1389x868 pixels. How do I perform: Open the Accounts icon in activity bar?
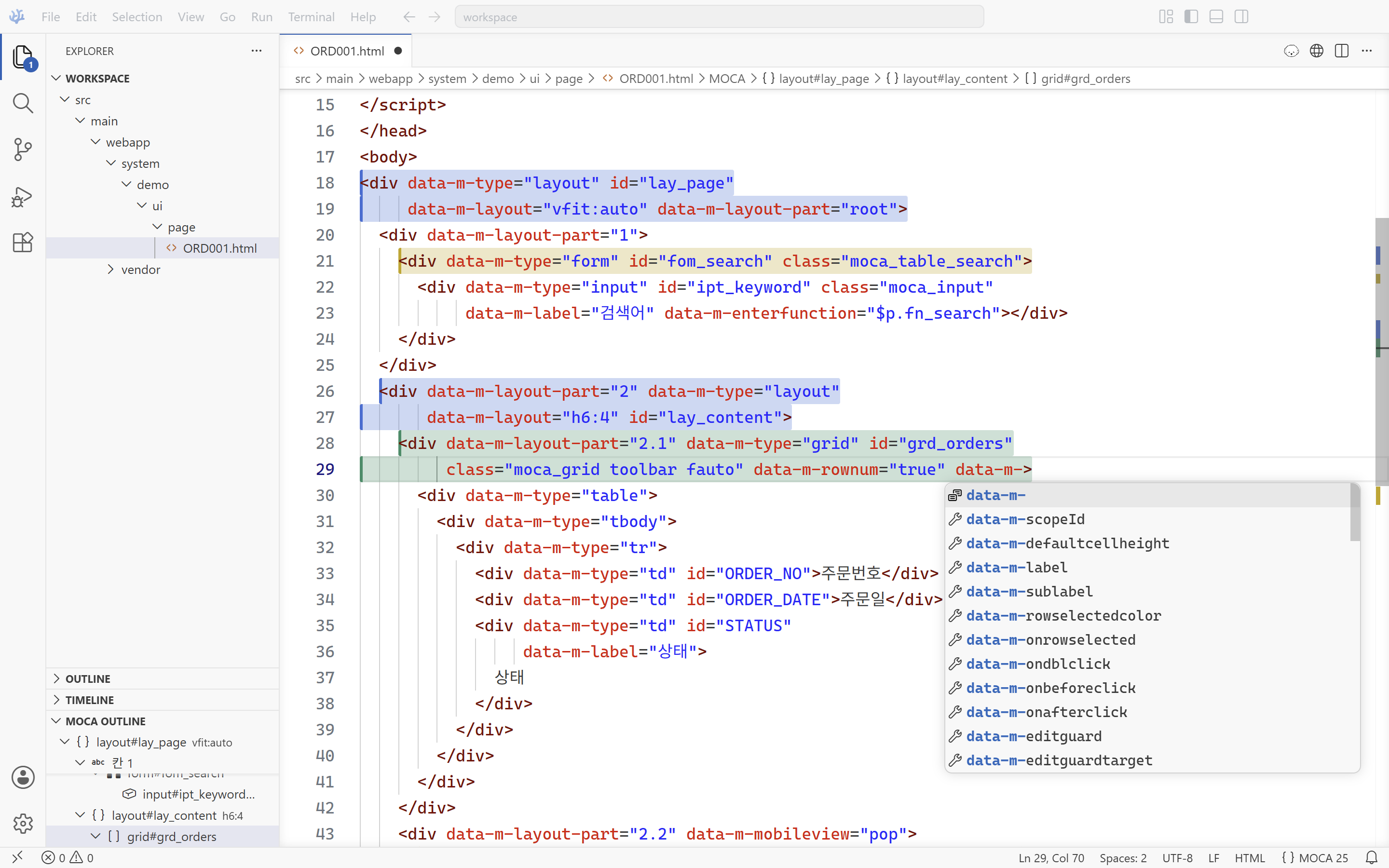coord(23,777)
